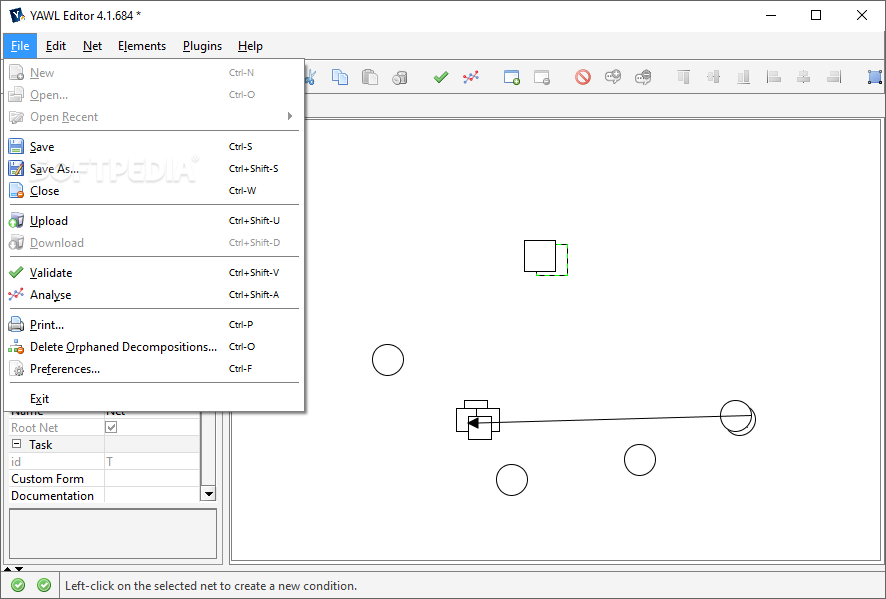The height and width of the screenshot is (599, 886).
Task: Click the flow arrow line between elements
Action: (x=610, y=419)
